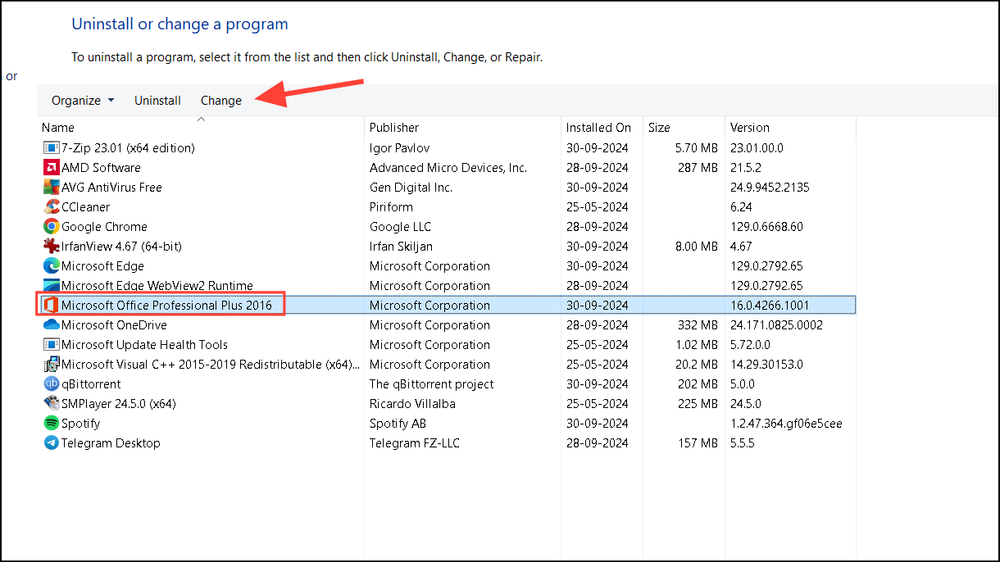
Task: Click the Telegram Desktop icon
Action: tap(51, 443)
